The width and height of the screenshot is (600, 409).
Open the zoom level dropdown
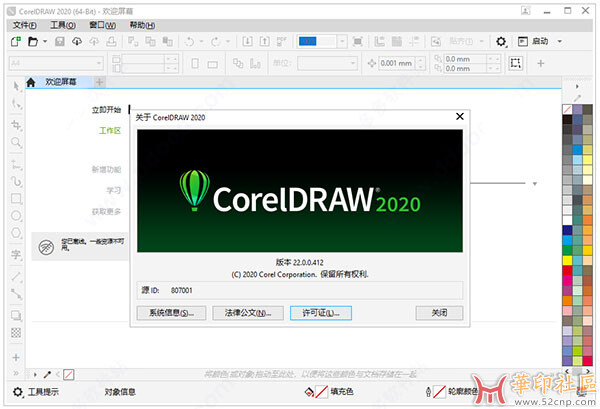click(x=342, y=41)
